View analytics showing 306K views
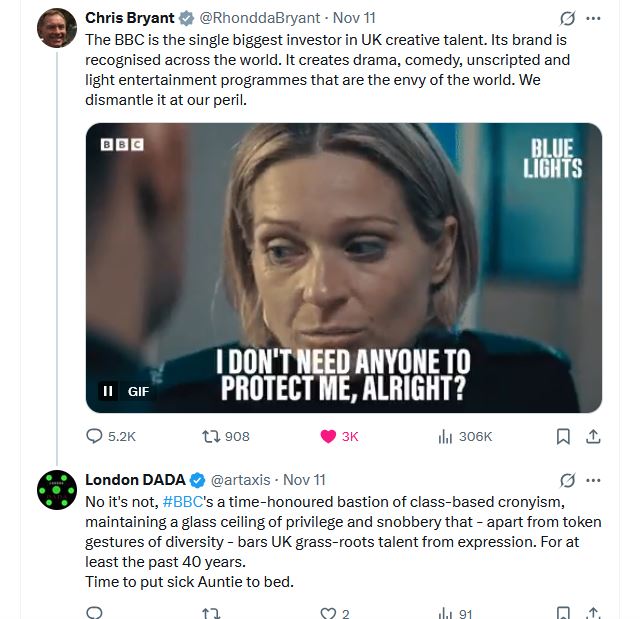Viewport: 640px width, 619px height. 444,436
